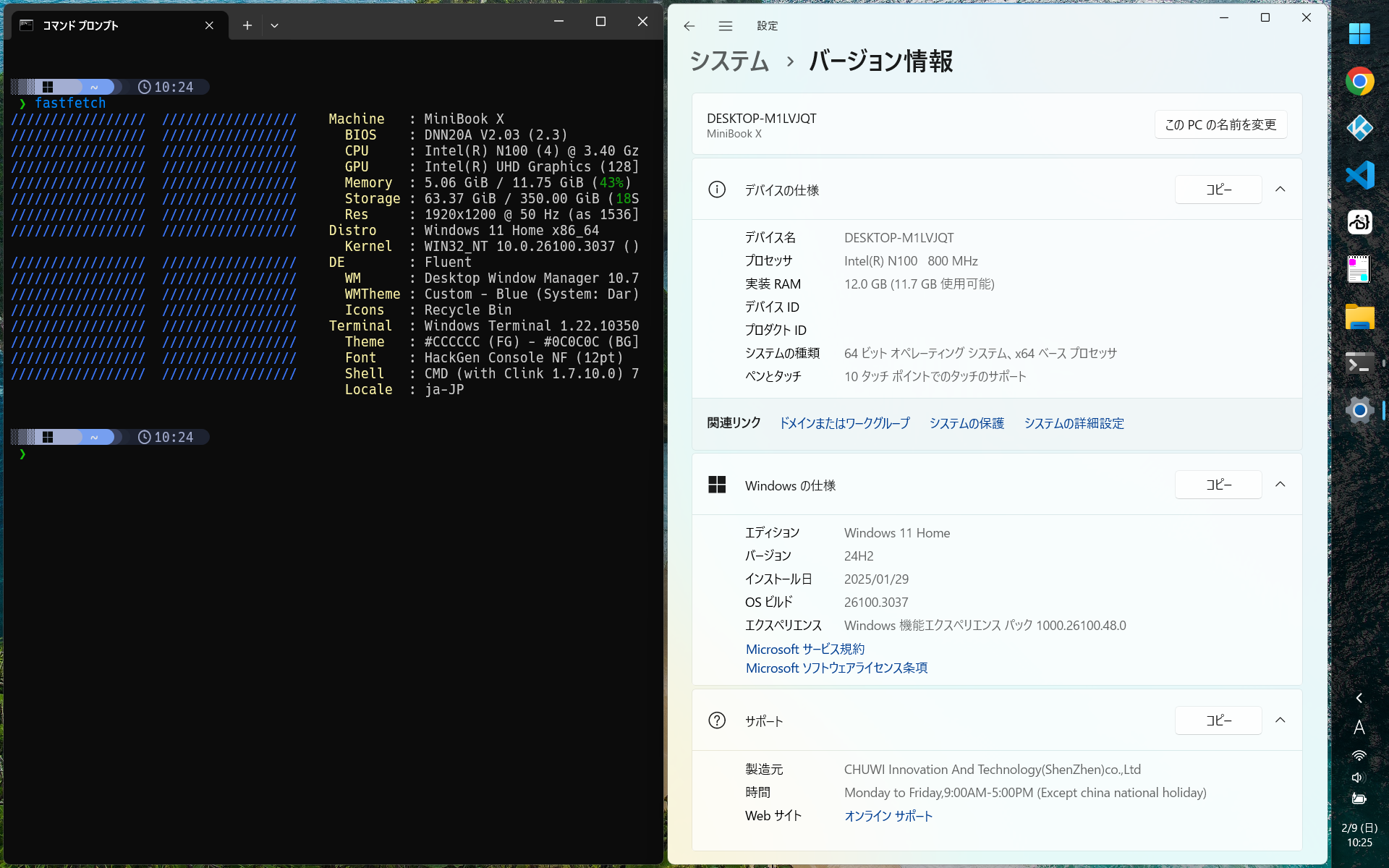Copy デバイスの仕様 details

click(x=1218, y=190)
